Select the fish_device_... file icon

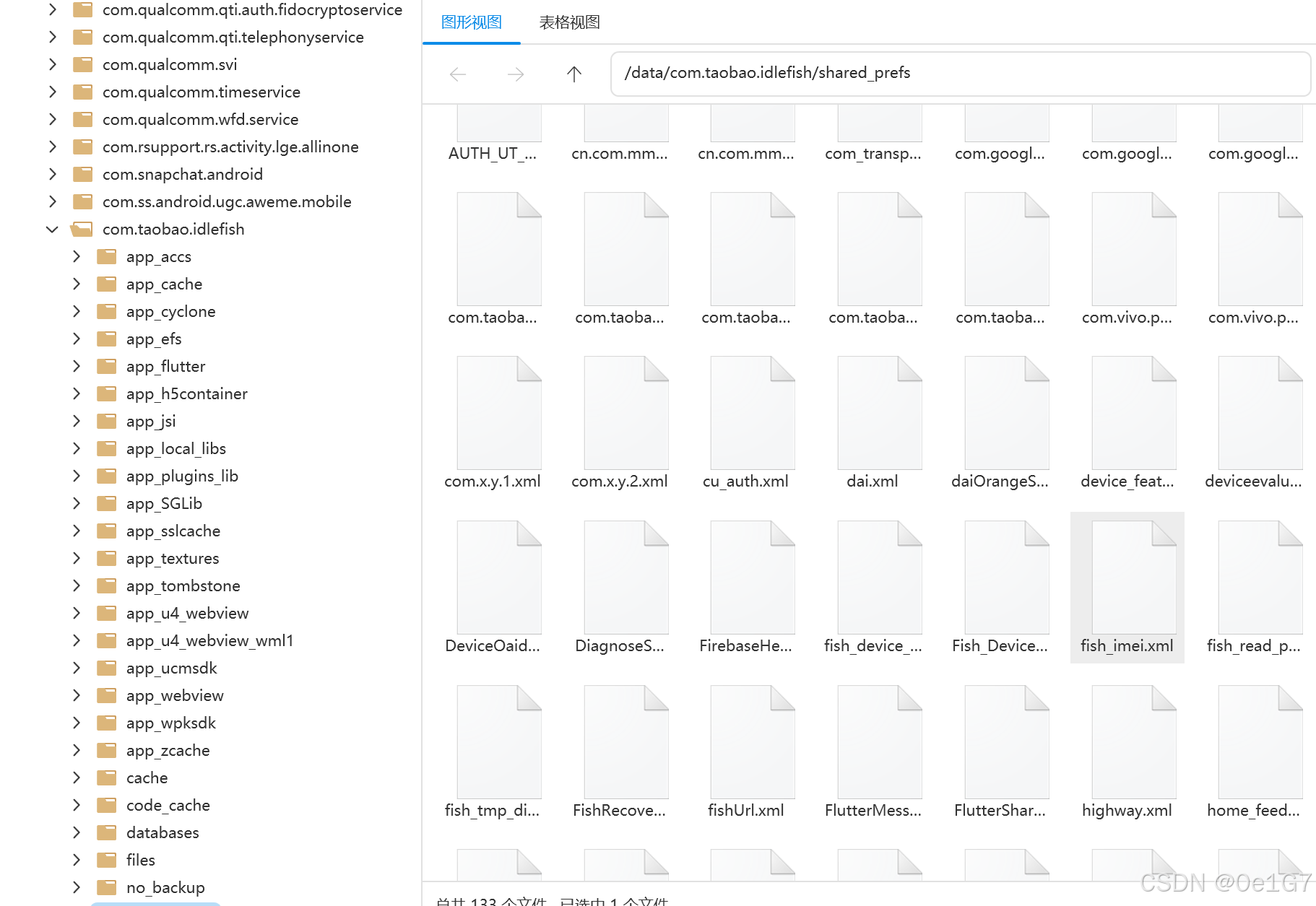pos(880,578)
